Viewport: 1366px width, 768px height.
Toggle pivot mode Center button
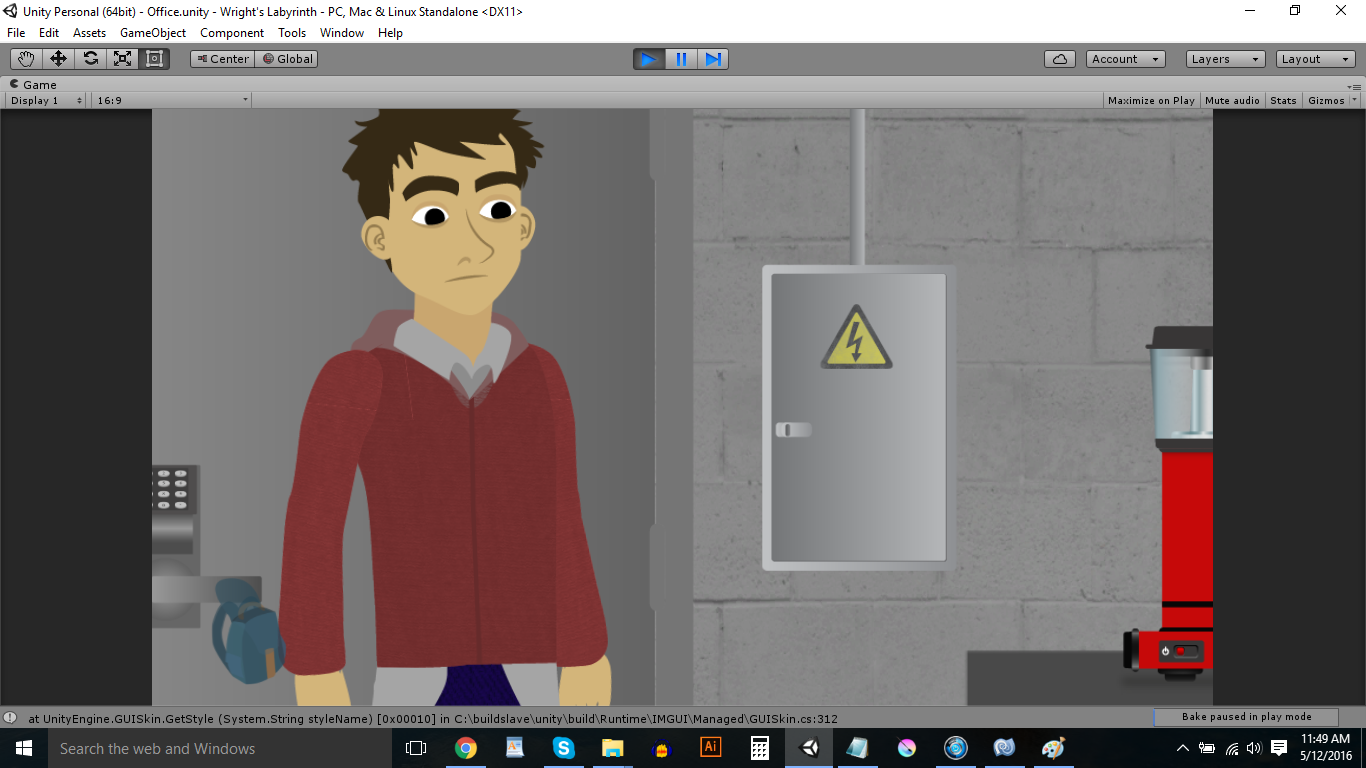click(223, 59)
